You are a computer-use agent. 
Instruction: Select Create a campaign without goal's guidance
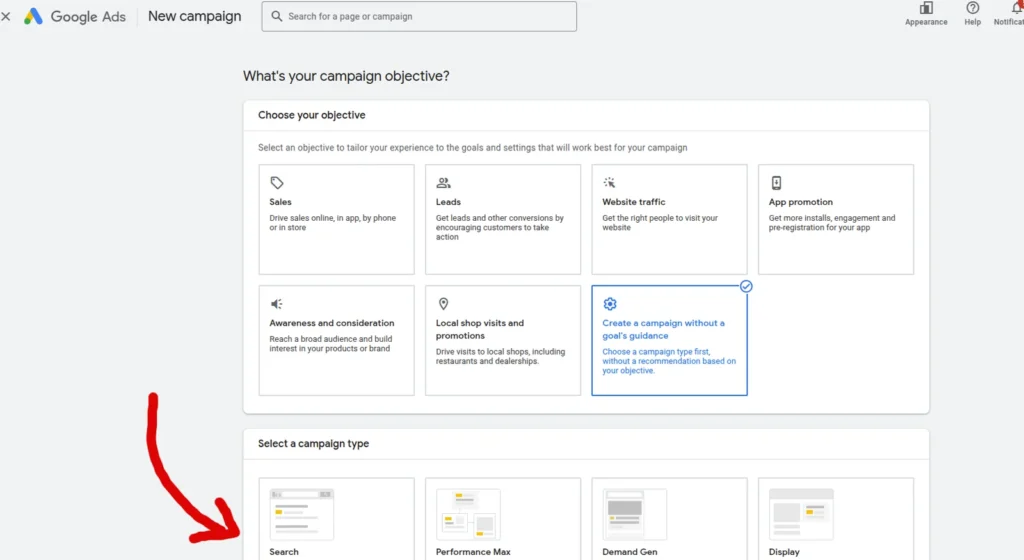669,341
